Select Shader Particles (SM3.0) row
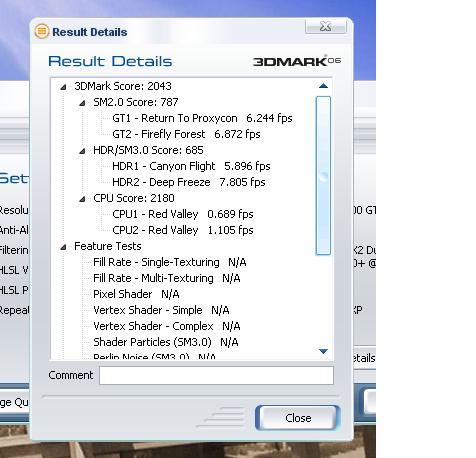 click(166, 342)
